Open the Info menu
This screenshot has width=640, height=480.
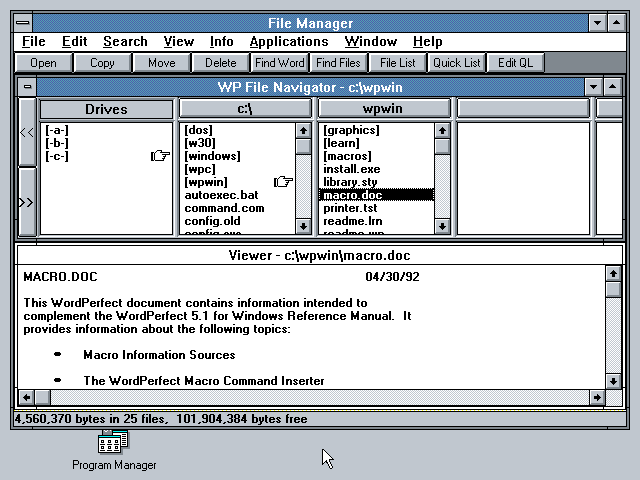pyautogui.click(x=221, y=41)
